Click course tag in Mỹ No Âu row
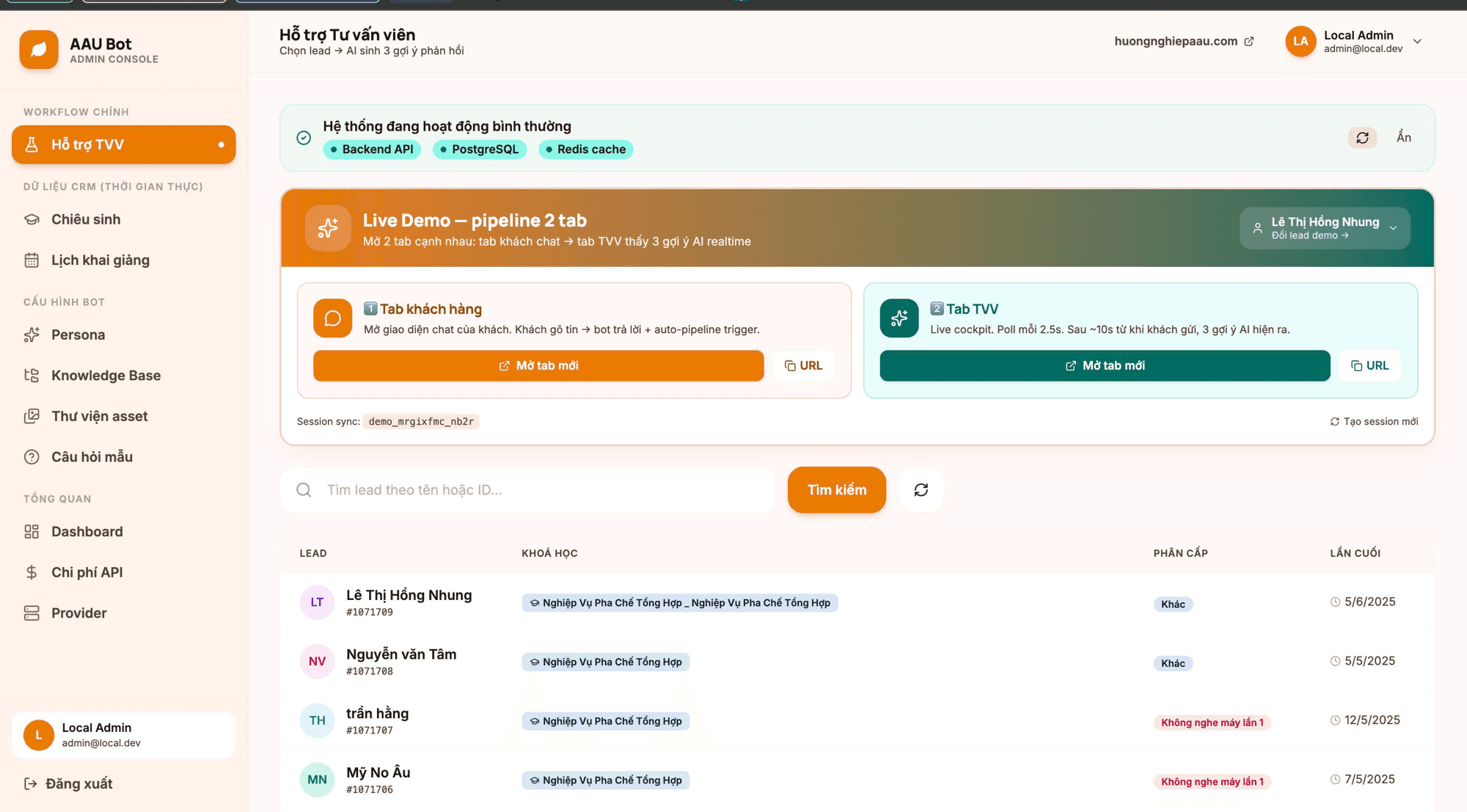Viewport: 1467px width, 812px height. (606, 780)
